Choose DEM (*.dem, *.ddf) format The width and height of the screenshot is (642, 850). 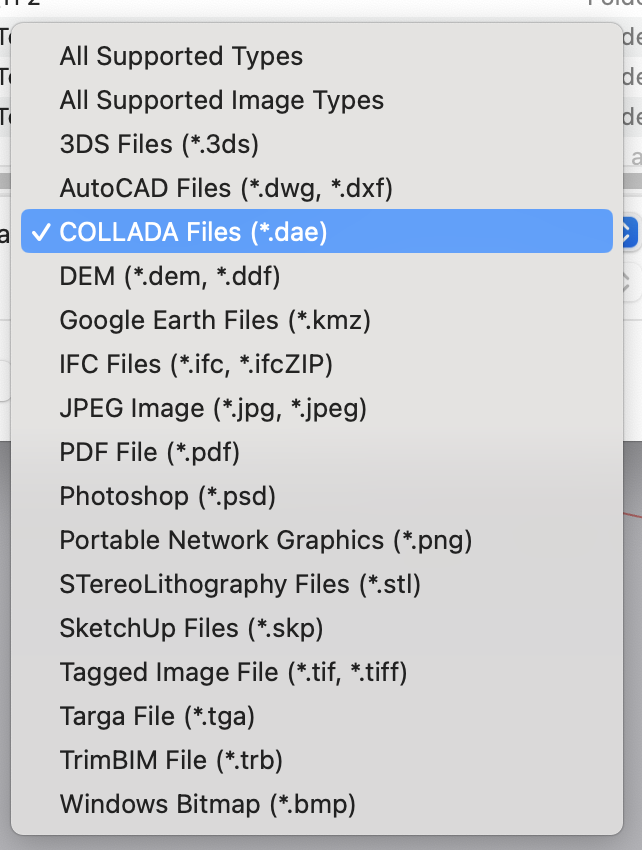[170, 276]
